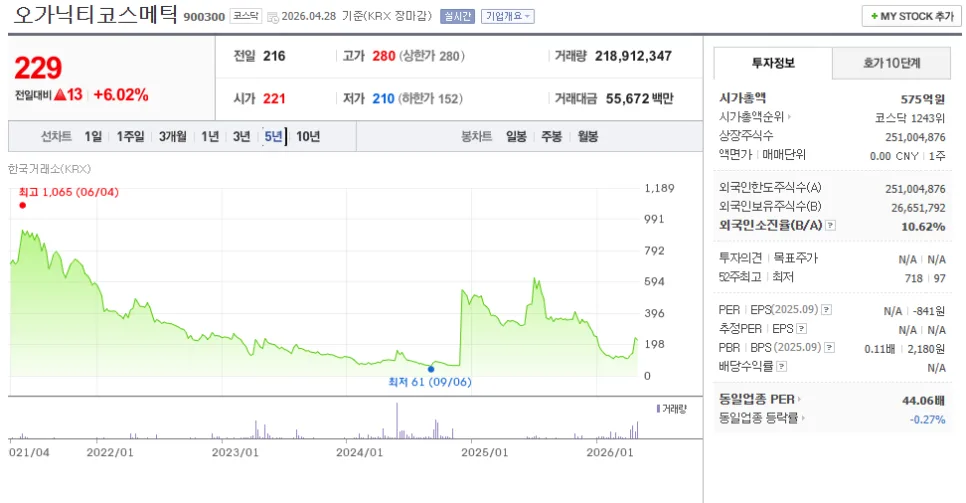Click the 거래대금 value 55,672 백만
This screenshot has width=966, height=503.
(639, 99)
